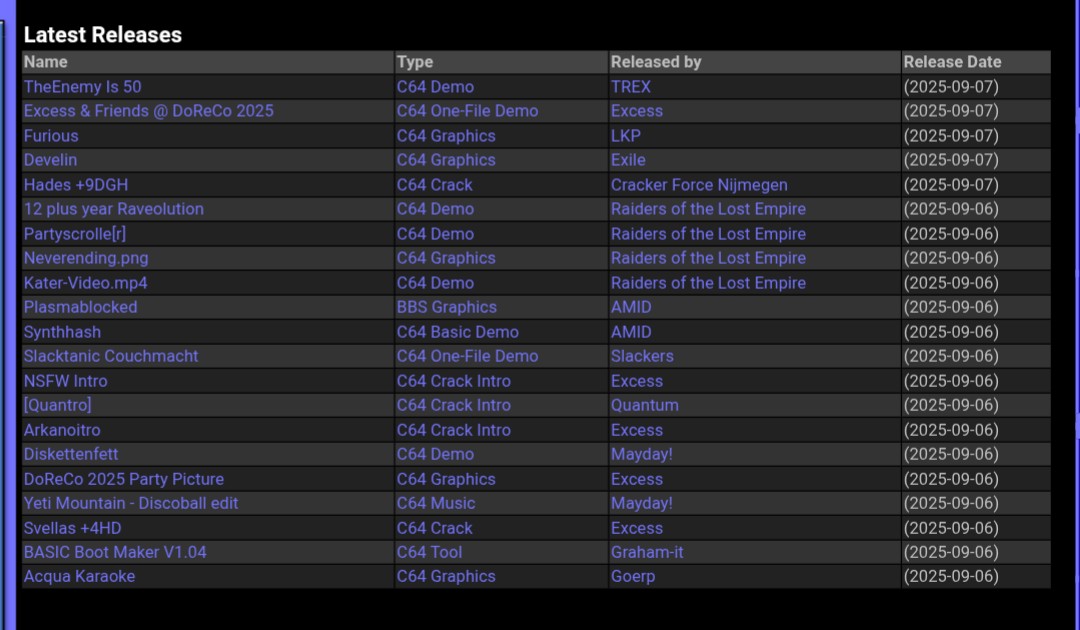
Task: Open Yeti Mountain - Discoball edit
Action: [131, 503]
